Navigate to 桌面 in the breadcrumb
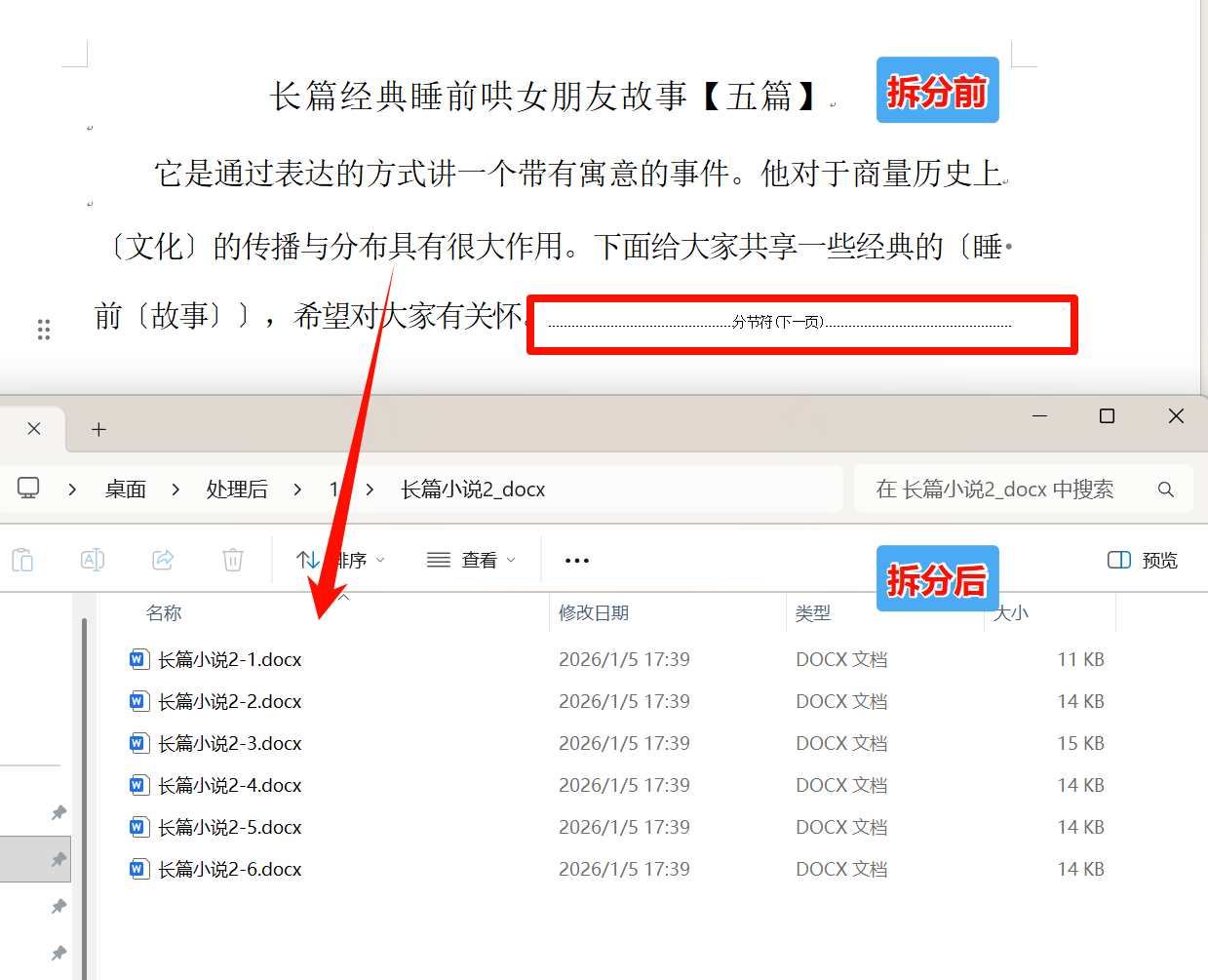 click(125, 489)
